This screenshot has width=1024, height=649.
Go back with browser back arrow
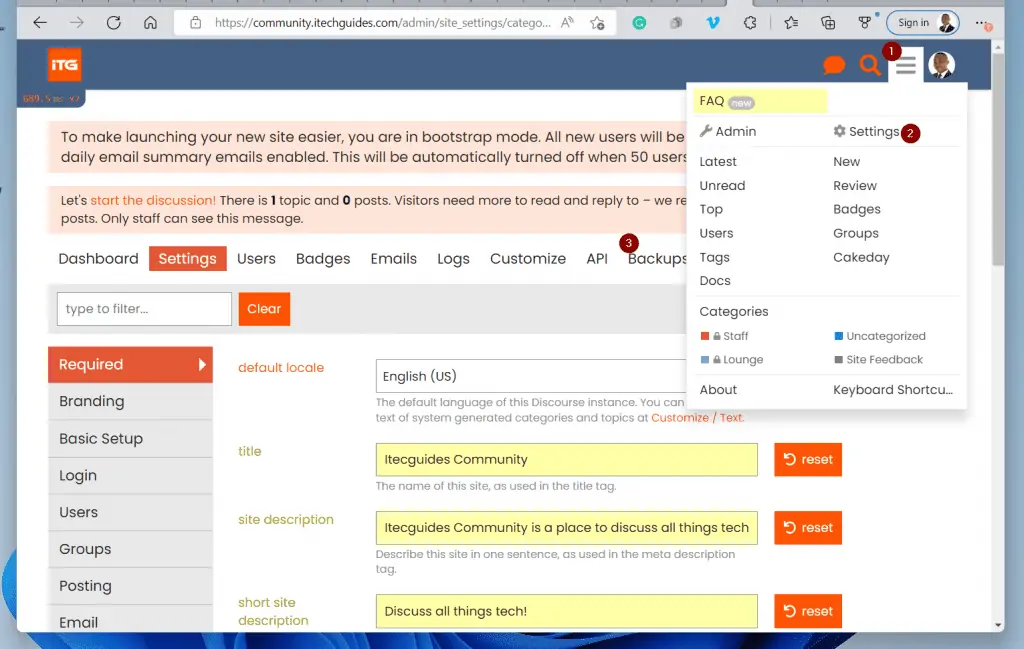tap(40, 23)
